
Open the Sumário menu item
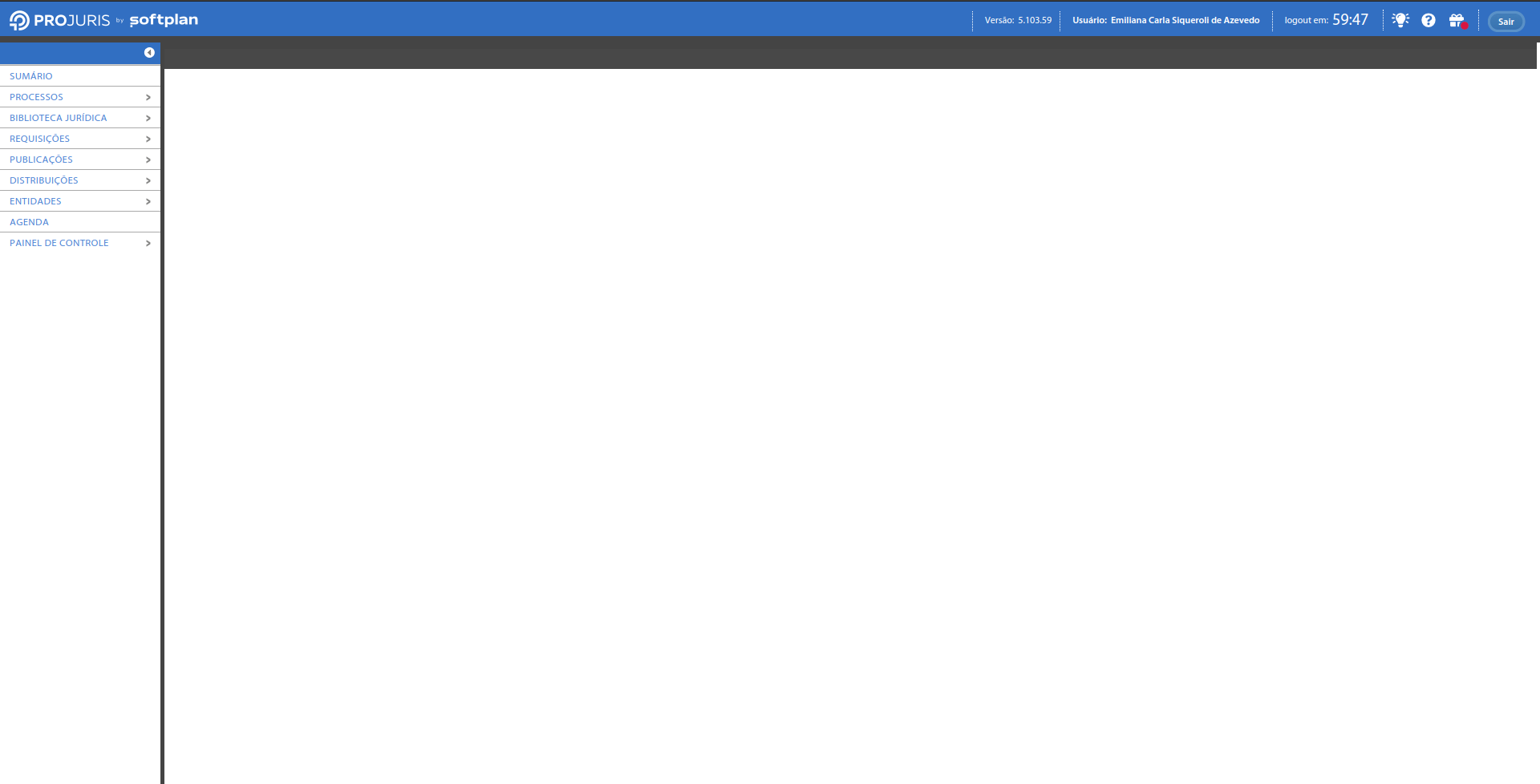click(31, 76)
